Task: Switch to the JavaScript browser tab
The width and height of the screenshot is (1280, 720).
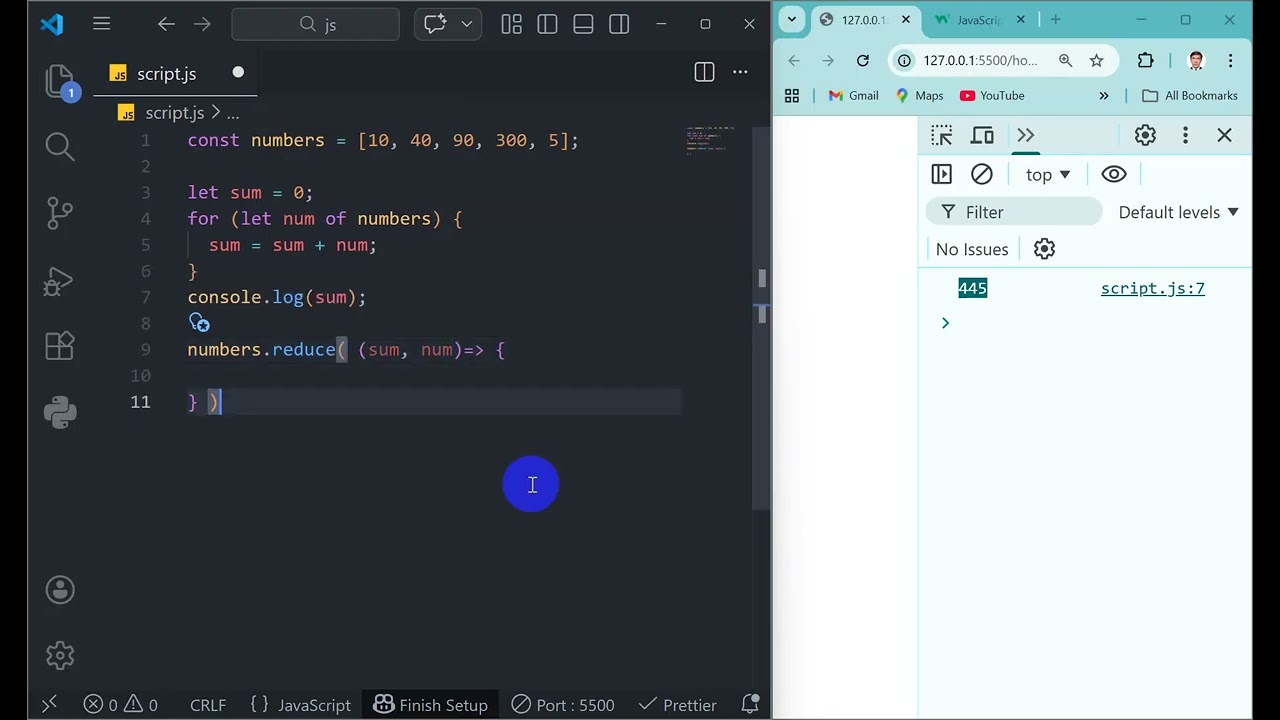Action: tap(977, 20)
